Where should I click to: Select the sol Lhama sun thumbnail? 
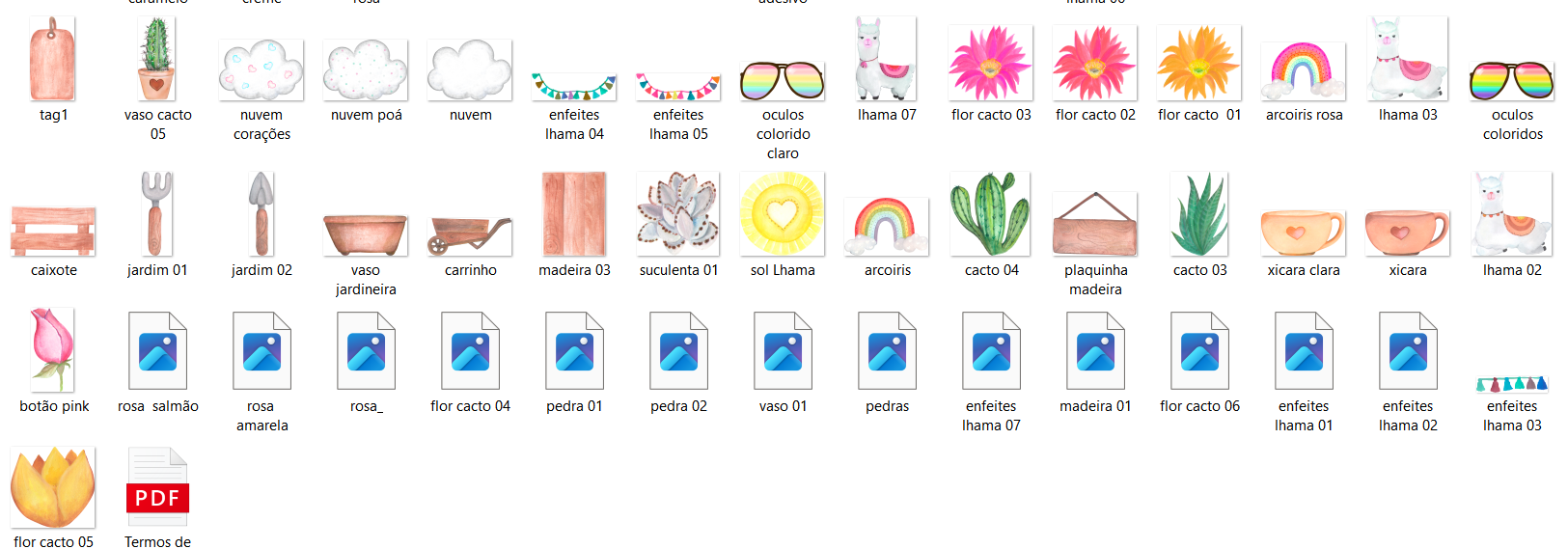click(x=783, y=214)
